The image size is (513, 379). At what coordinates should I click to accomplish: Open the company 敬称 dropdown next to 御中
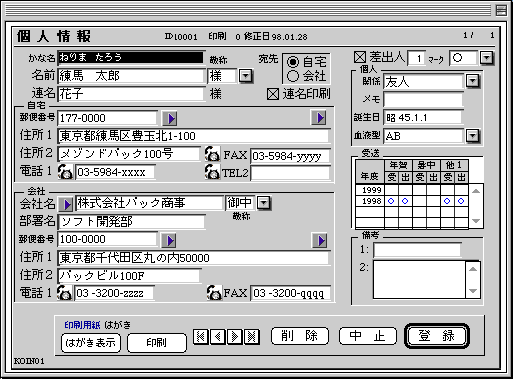(x=264, y=203)
